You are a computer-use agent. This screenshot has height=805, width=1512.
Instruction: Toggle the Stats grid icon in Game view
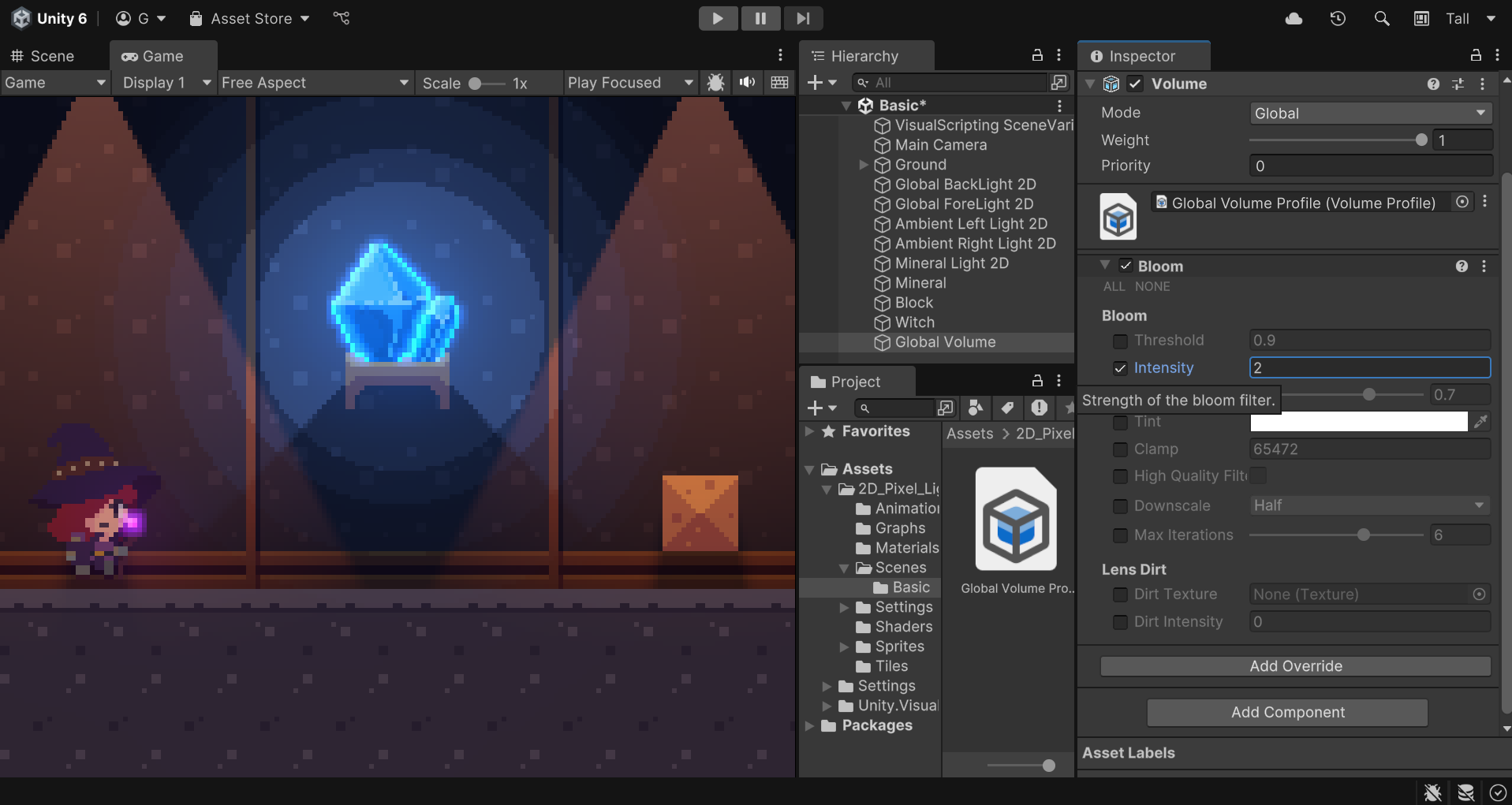[x=779, y=83]
